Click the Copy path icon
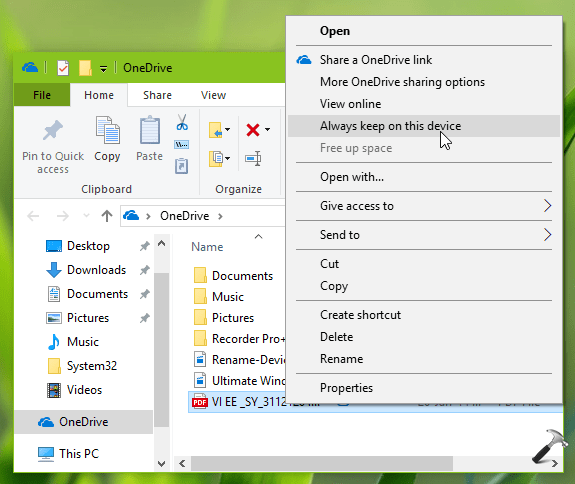This screenshot has height=484, width=575. (182, 144)
